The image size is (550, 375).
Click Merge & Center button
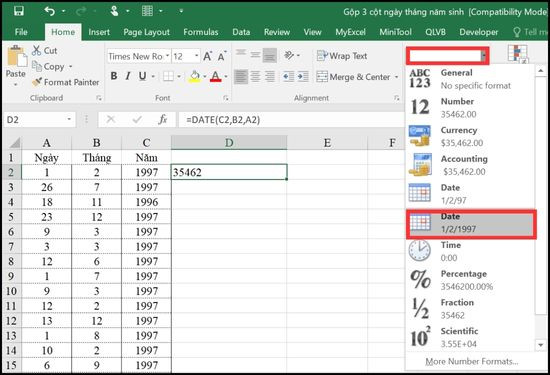click(x=353, y=77)
